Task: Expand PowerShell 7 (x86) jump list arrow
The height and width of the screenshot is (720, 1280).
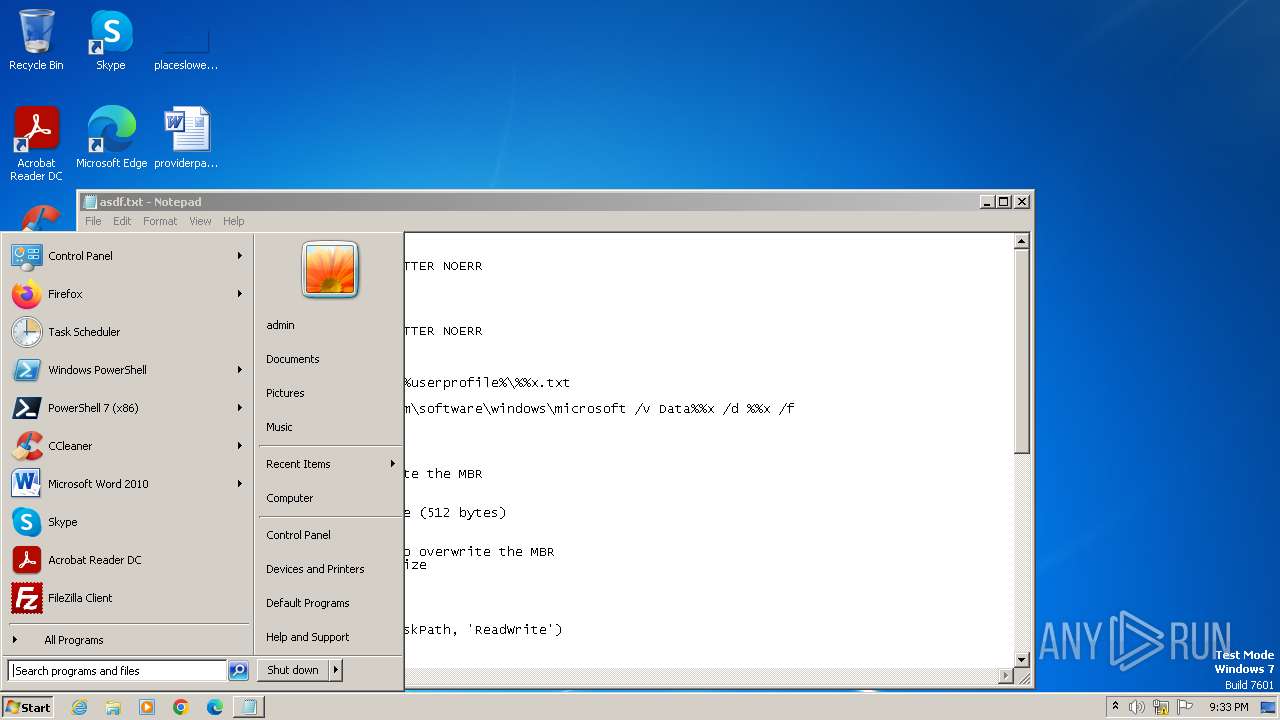Action: pyautogui.click(x=240, y=408)
